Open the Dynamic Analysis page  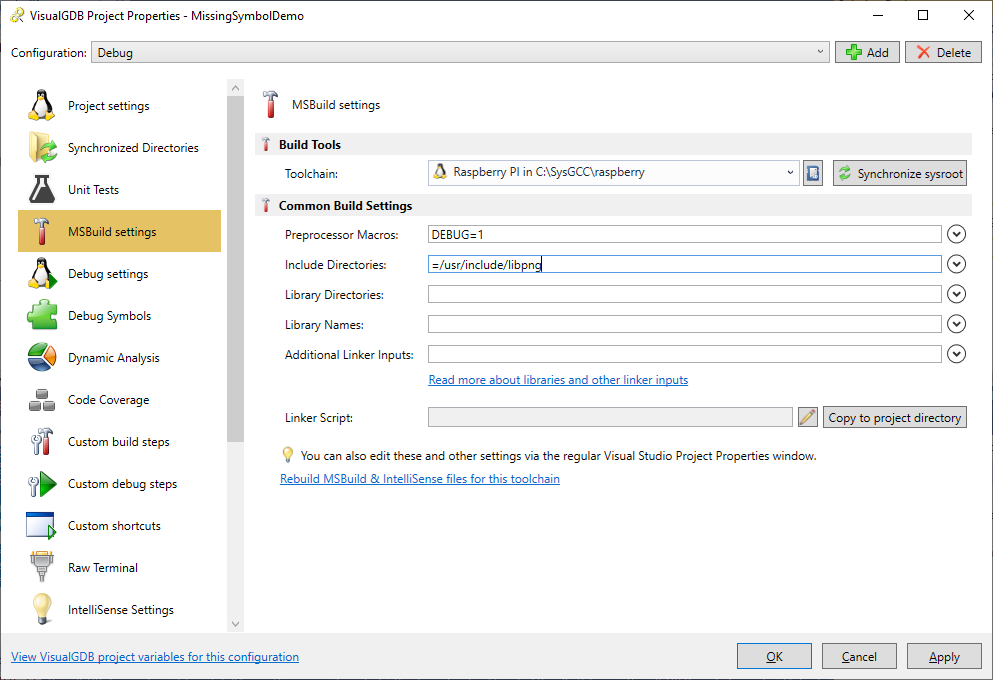[x=119, y=357]
